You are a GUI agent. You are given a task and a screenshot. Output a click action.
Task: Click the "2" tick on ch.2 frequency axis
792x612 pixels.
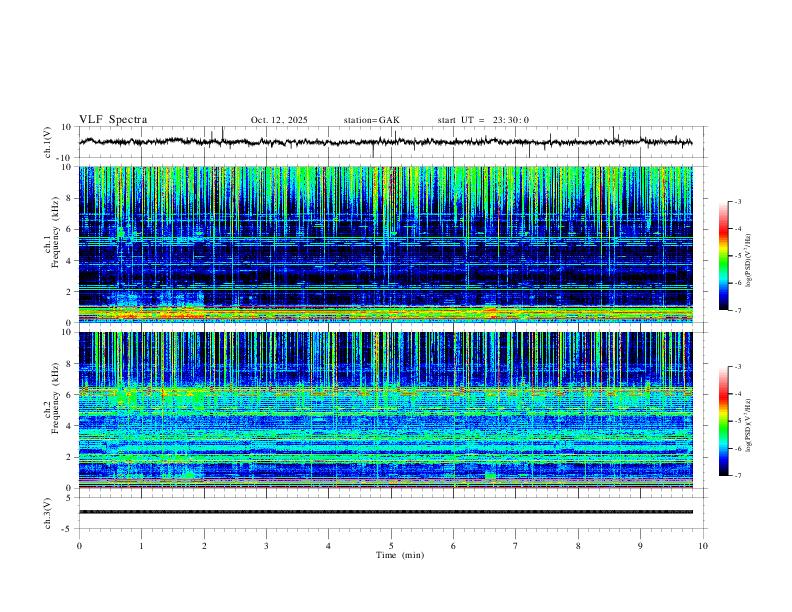coord(70,457)
